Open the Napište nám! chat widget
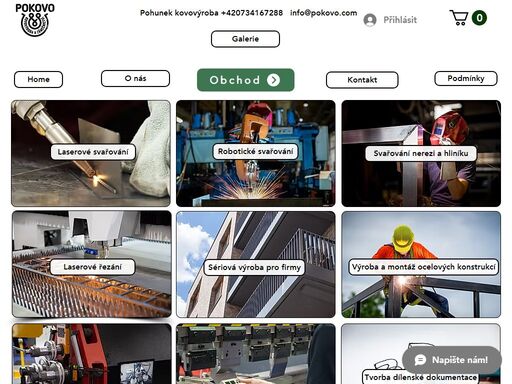Image resolution: width=512 pixels, height=384 pixels. [x=452, y=360]
